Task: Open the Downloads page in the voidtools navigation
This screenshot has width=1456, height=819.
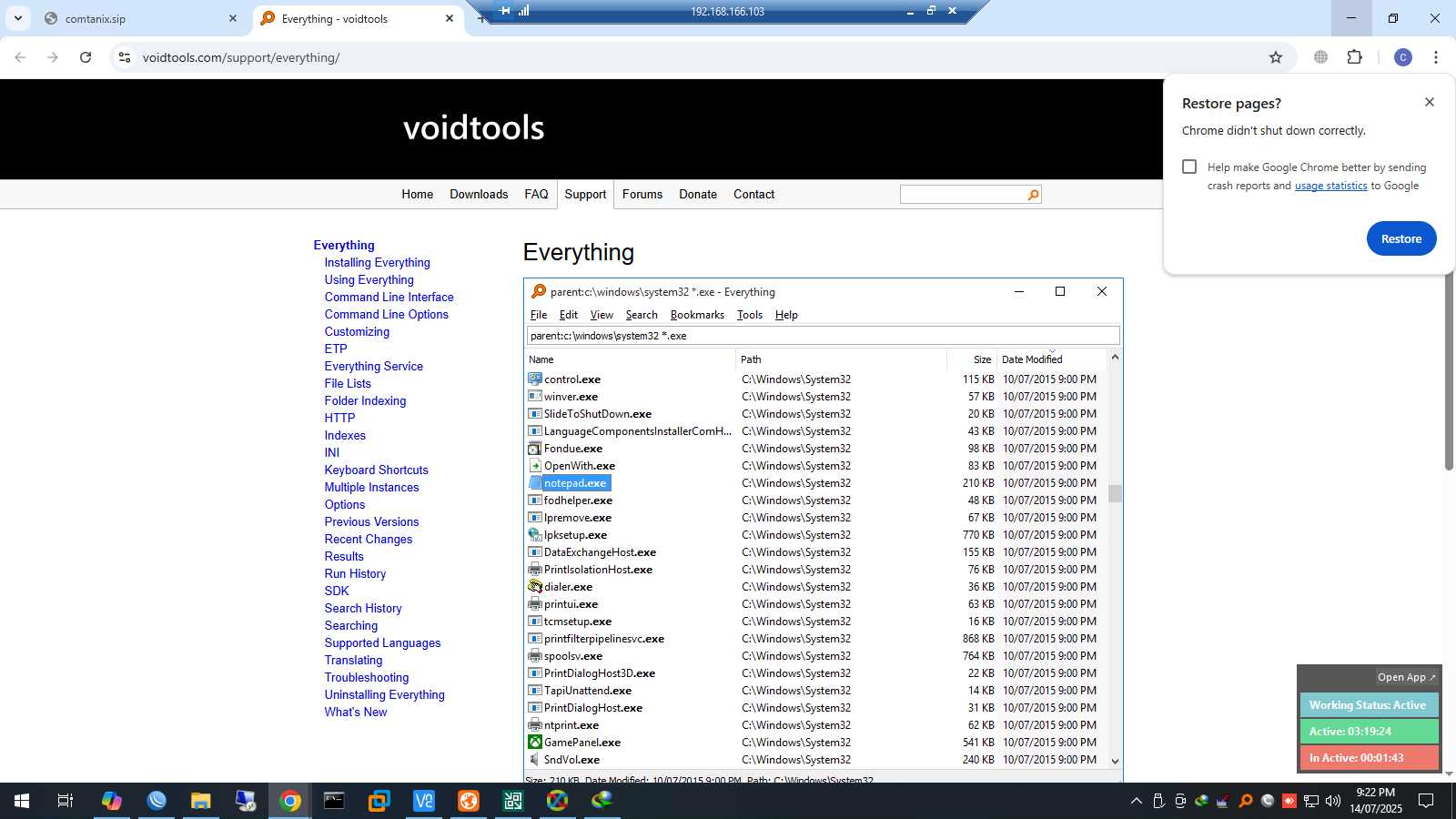Action: [479, 194]
